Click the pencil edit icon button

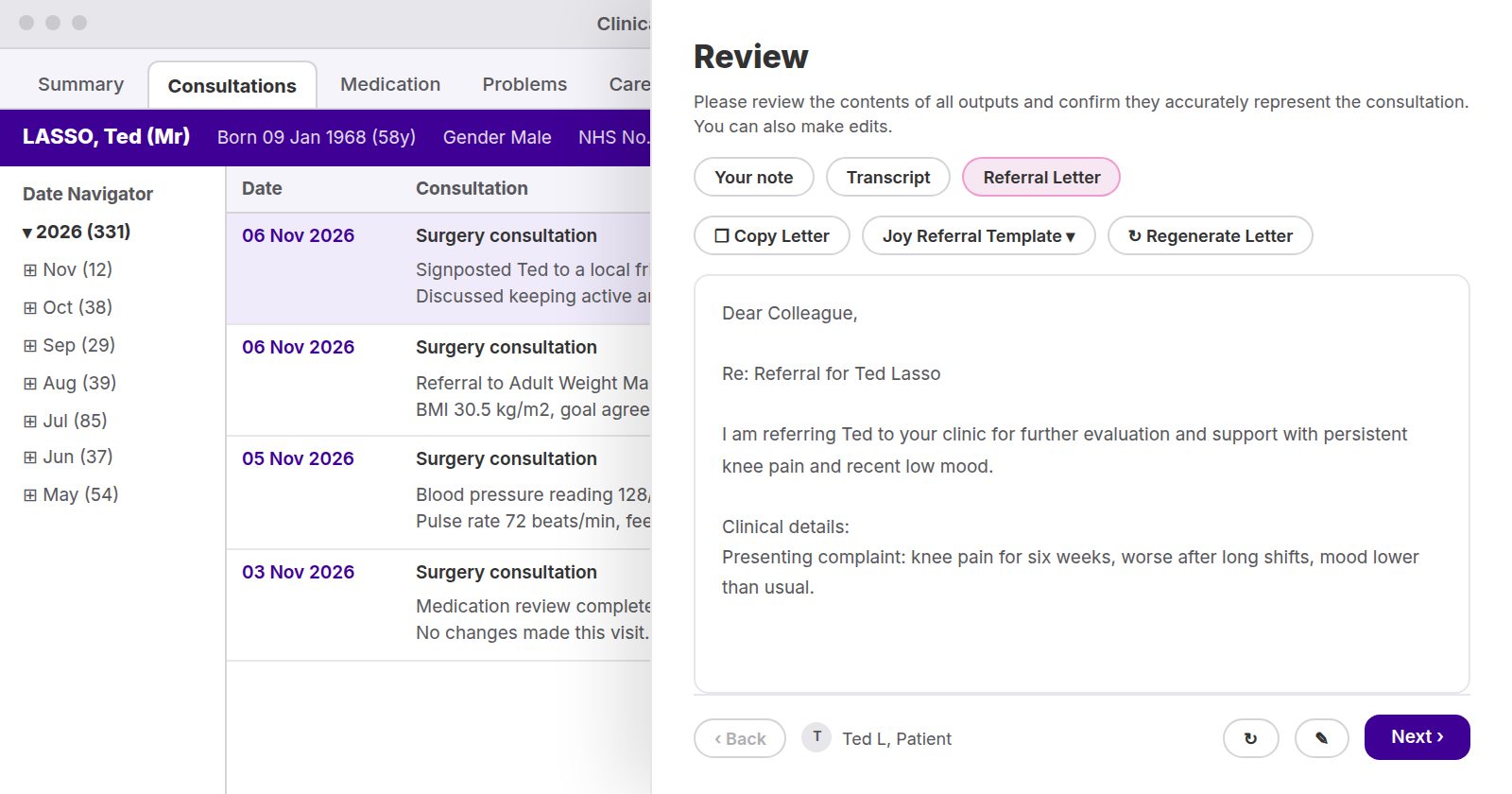click(1321, 738)
